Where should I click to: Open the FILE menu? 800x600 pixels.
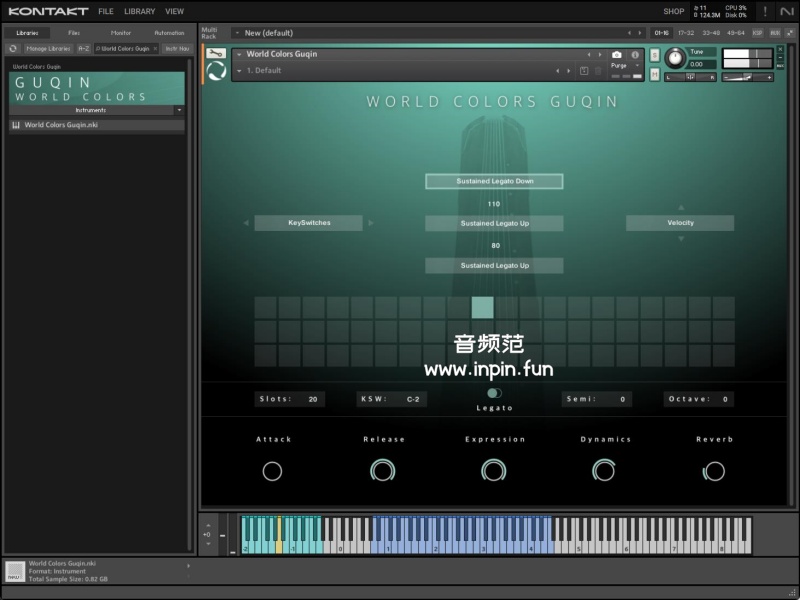105,11
